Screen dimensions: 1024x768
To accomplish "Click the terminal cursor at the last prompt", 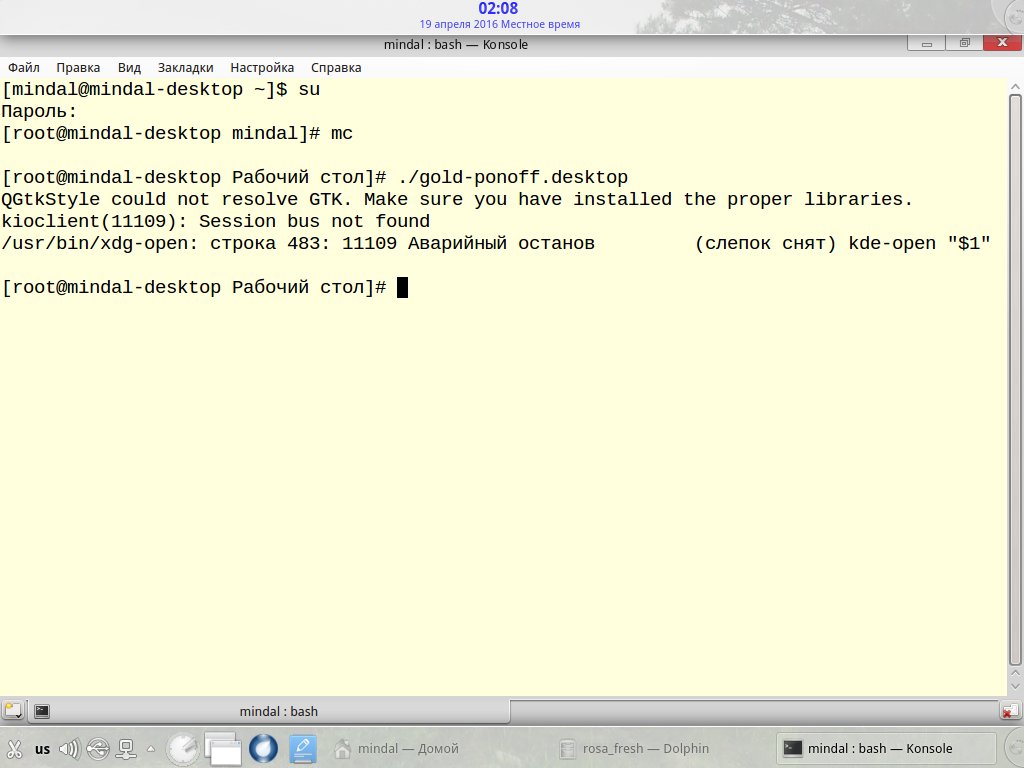I will pyautogui.click(x=402, y=287).
